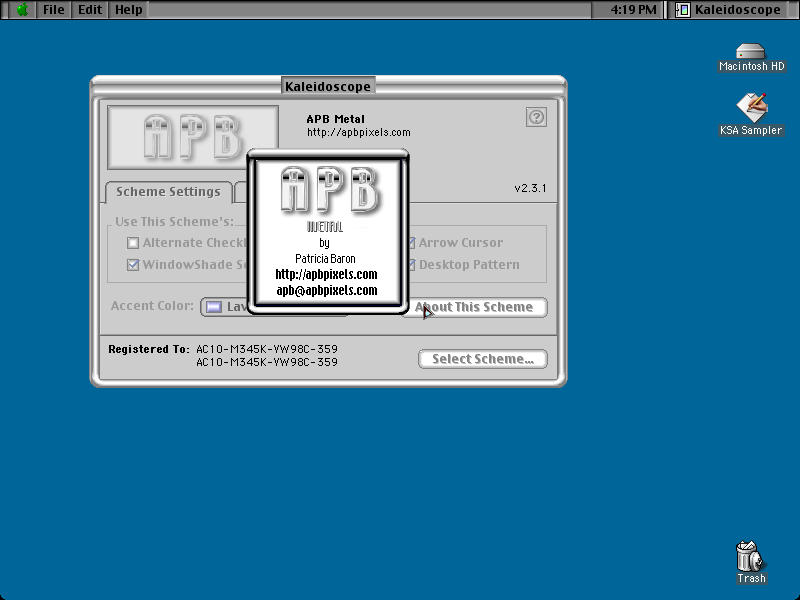The height and width of the screenshot is (600, 800).
Task: Click the Registered To label
Action: [x=148, y=349]
